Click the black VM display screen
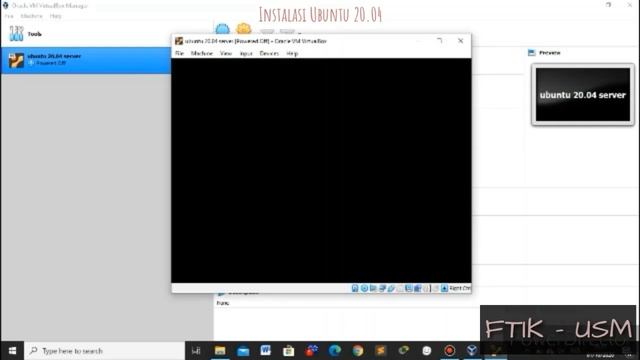 tap(321, 170)
